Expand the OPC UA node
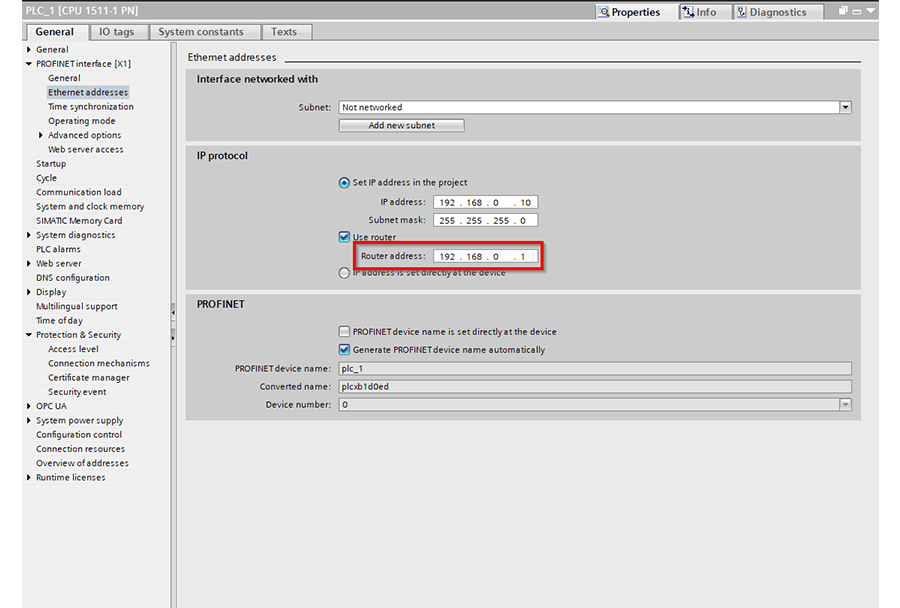Image resolution: width=900 pixels, height=608 pixels. coord(29,406)
